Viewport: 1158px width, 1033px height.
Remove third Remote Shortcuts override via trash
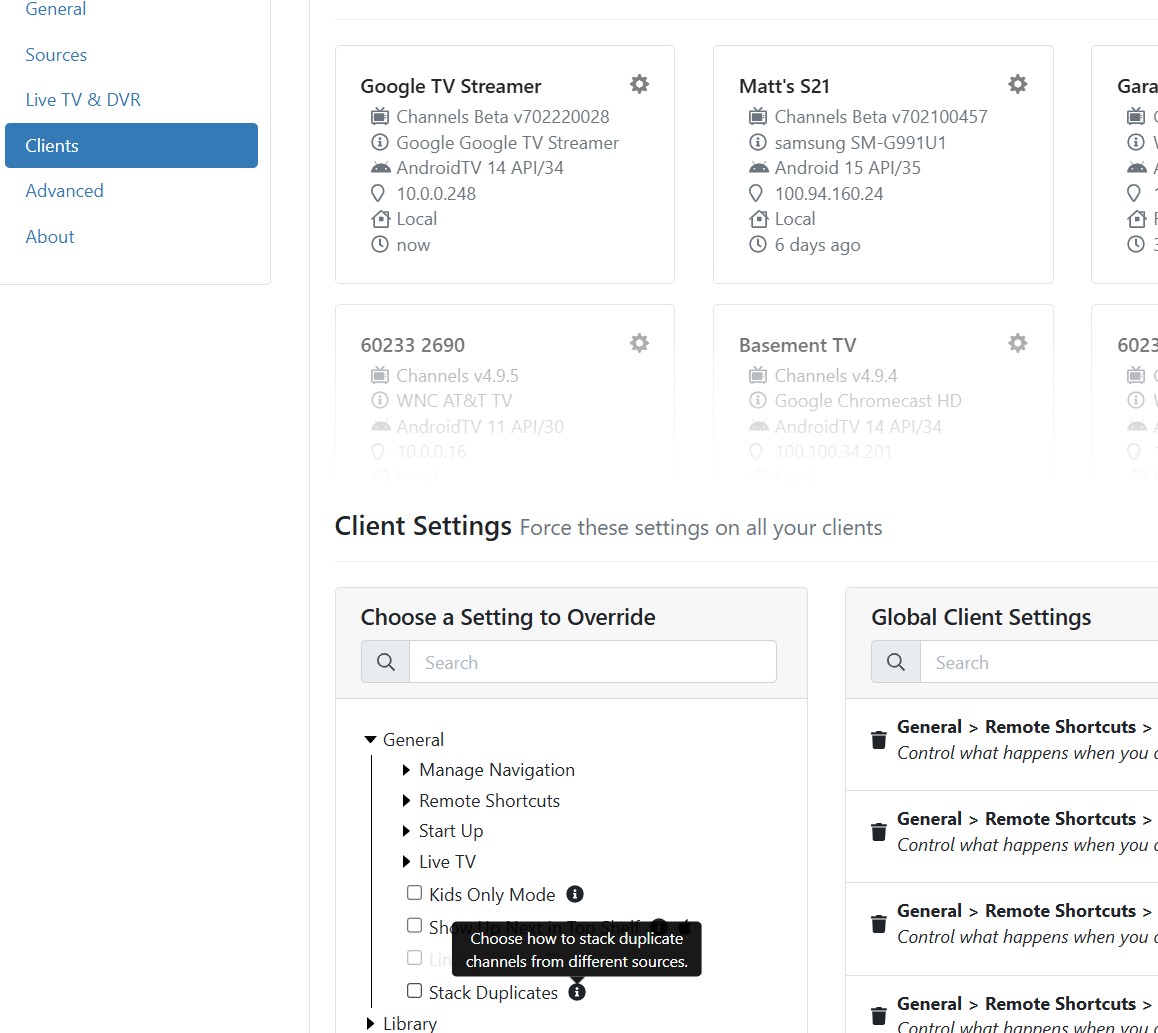tap(879, 924)
